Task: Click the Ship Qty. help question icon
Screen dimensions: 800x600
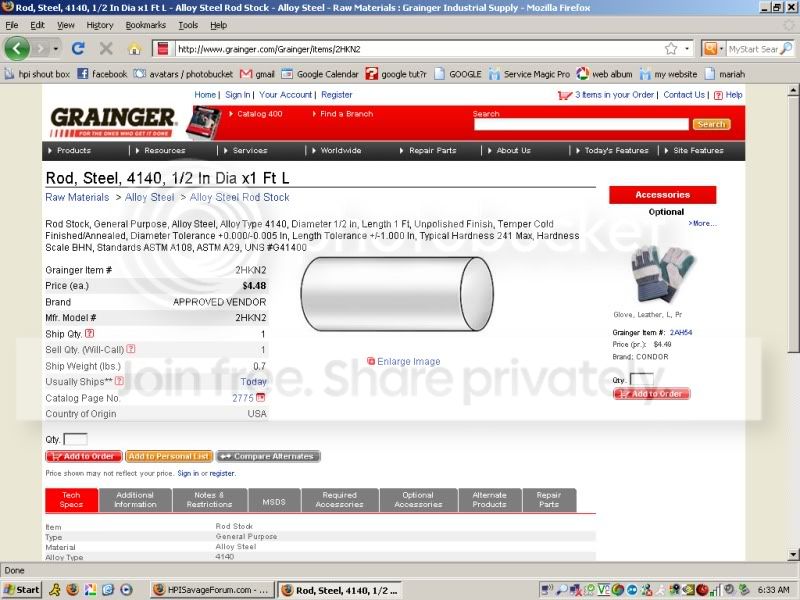Action: tap(89, 333)
